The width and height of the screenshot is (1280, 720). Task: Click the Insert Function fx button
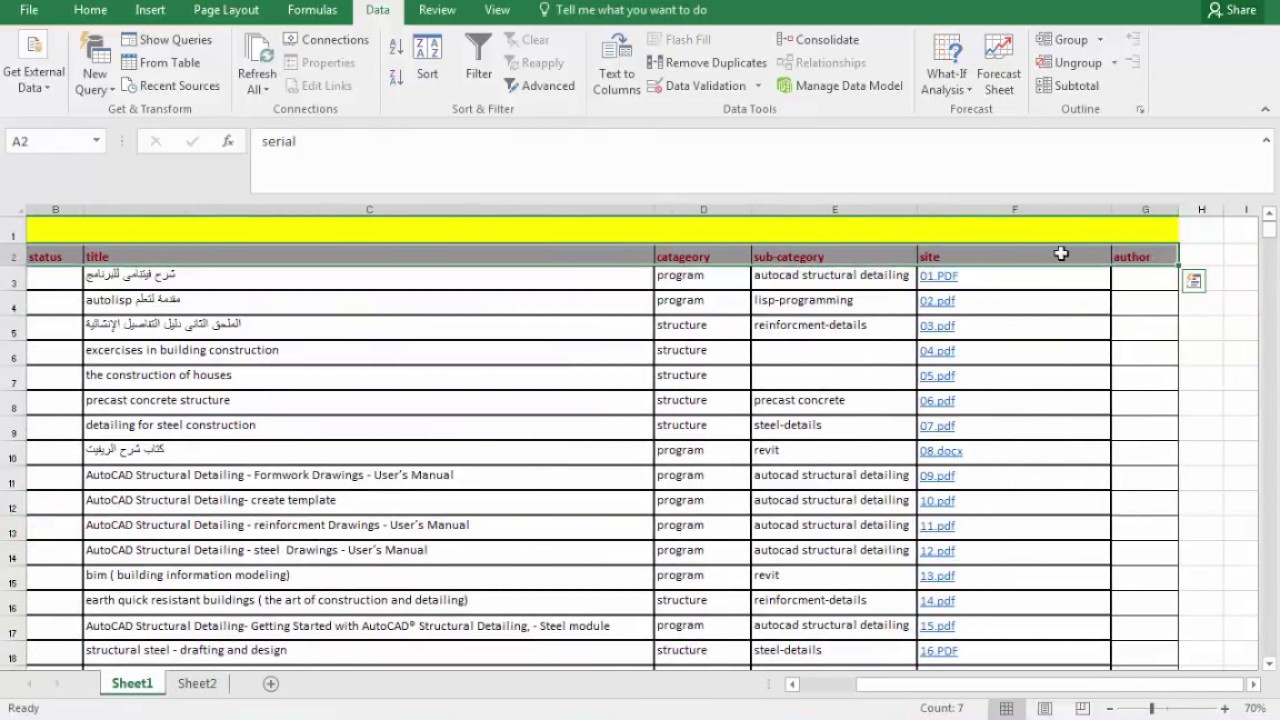228,142
